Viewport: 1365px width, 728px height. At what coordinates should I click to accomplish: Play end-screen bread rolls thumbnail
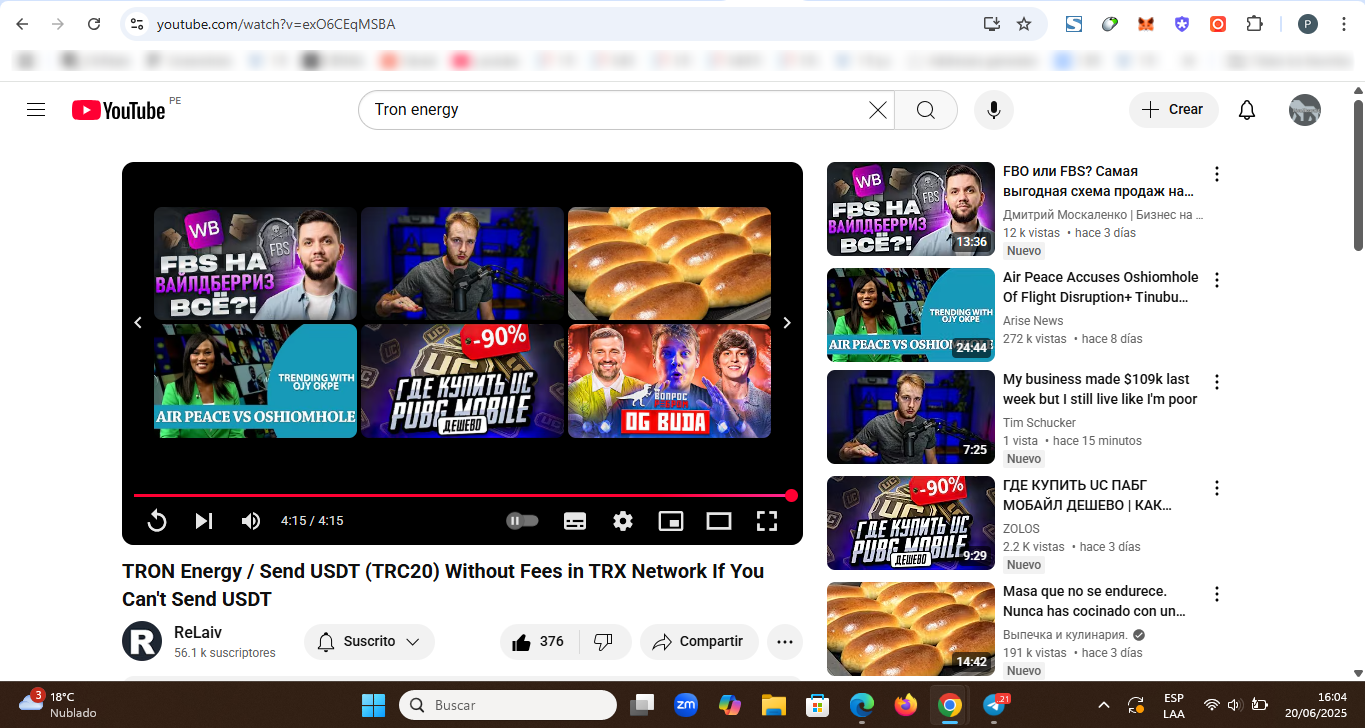pyautogui.click(x=669, y=263)
